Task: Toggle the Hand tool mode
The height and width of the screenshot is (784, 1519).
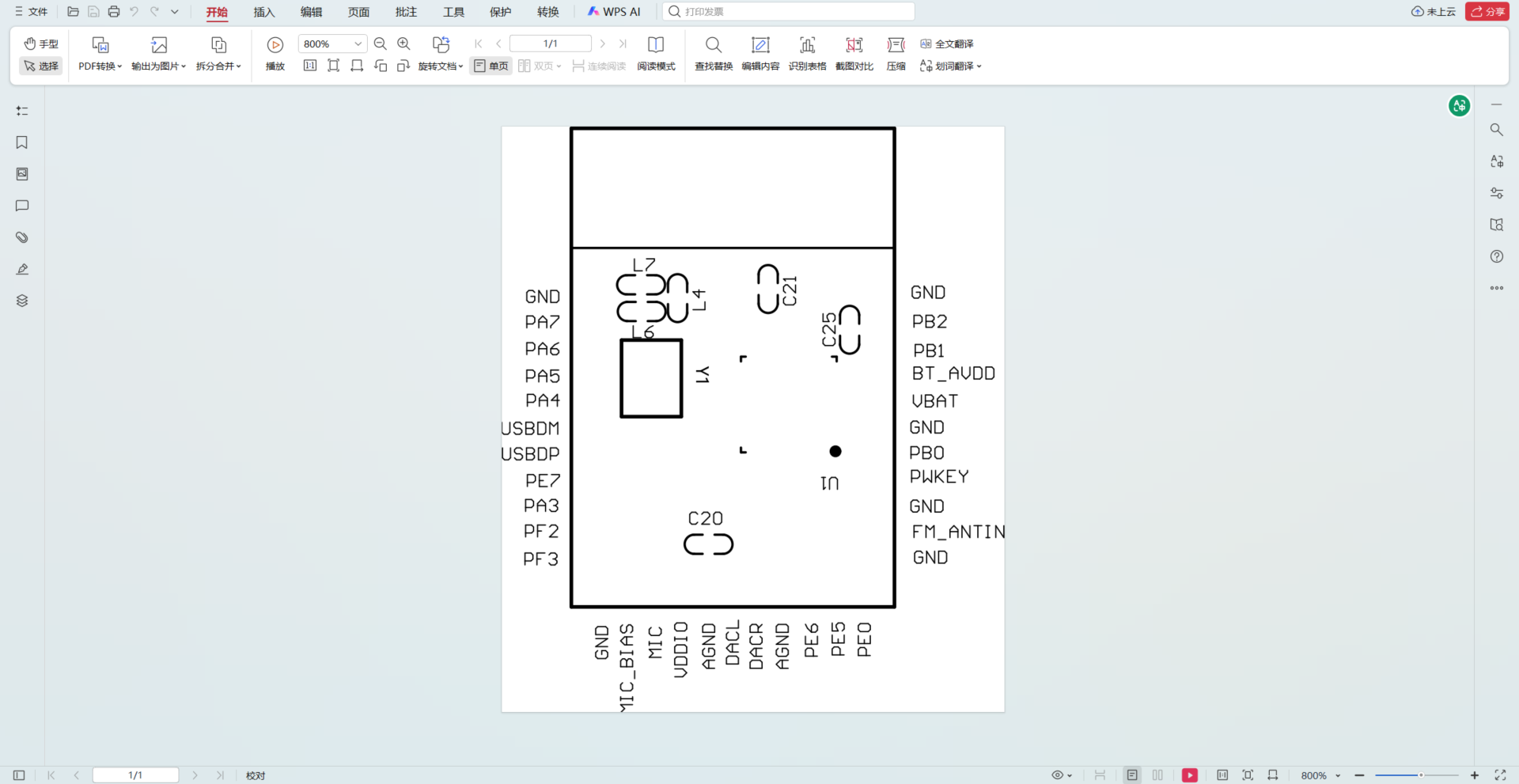Action: 41,44
